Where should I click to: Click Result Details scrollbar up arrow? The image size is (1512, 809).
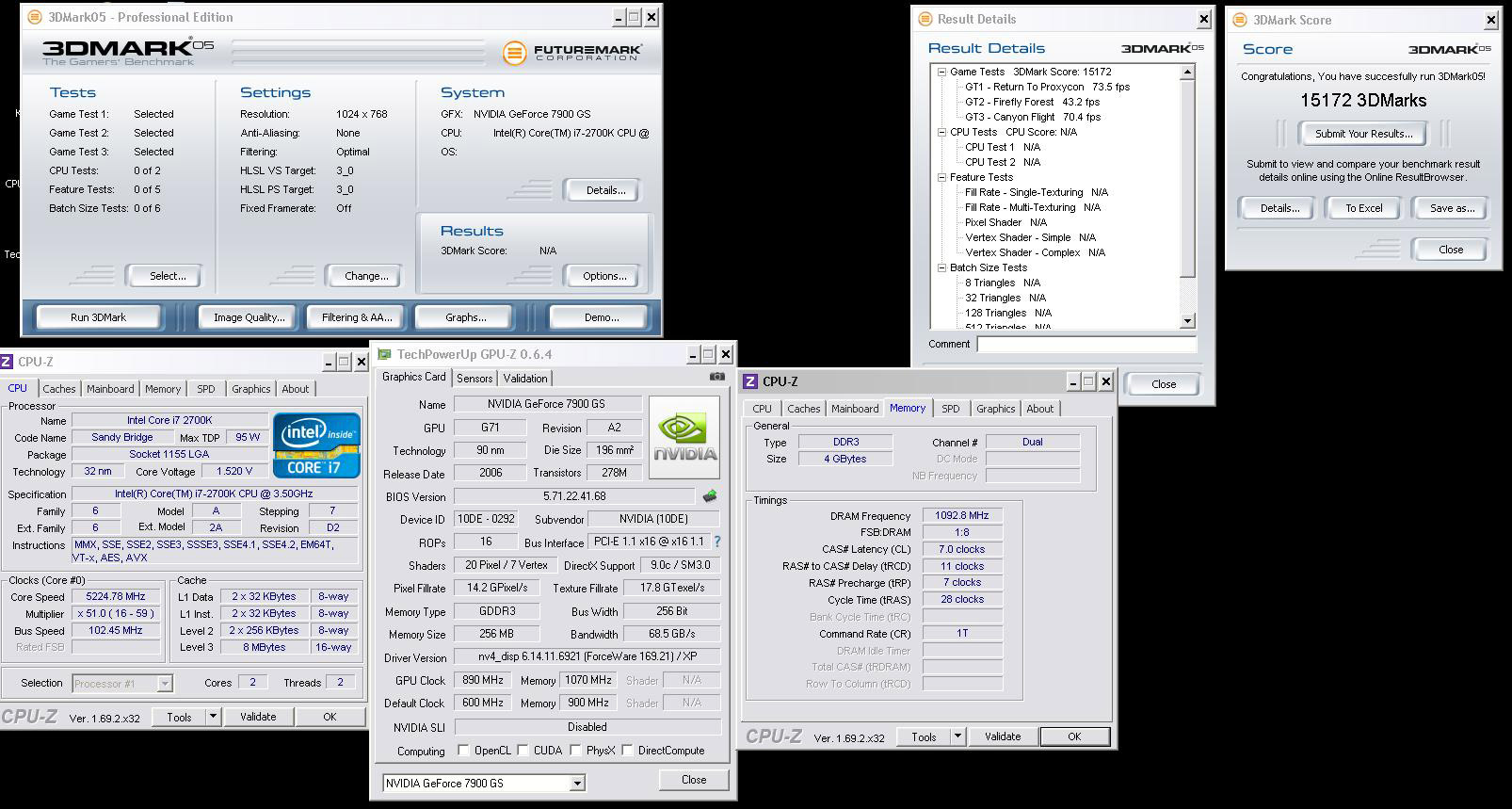coord(1187,72)
